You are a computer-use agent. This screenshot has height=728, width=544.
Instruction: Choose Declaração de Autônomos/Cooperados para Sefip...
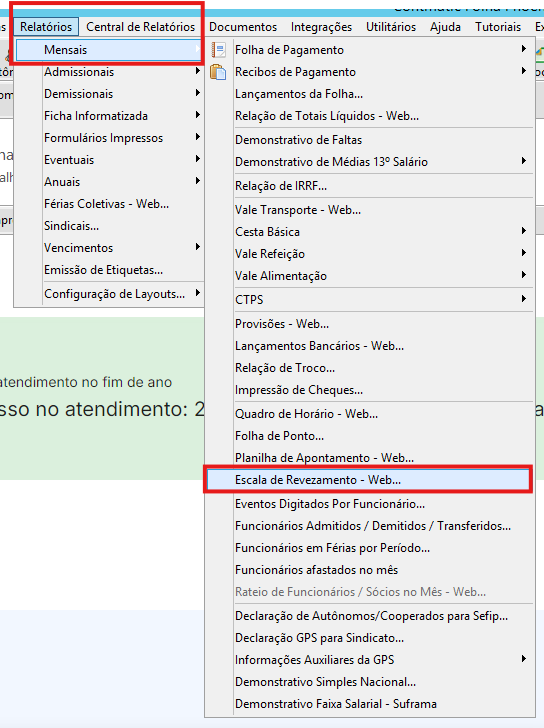(370, 616)
